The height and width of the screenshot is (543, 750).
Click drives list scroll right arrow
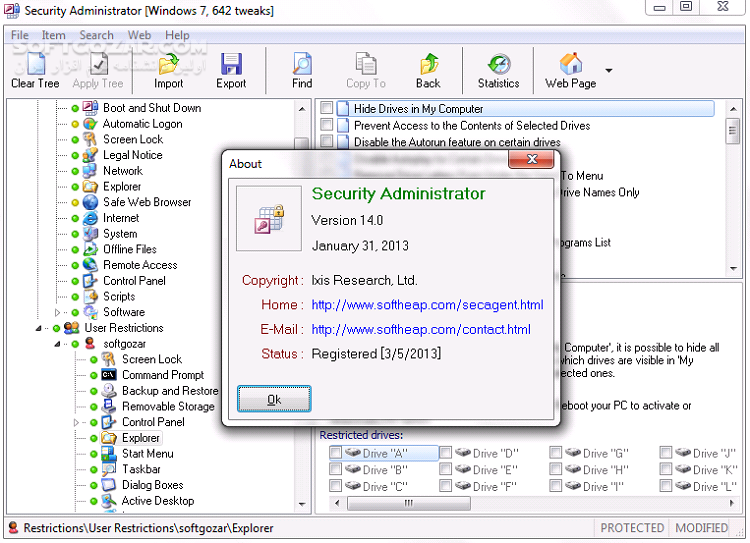point(731,503)
